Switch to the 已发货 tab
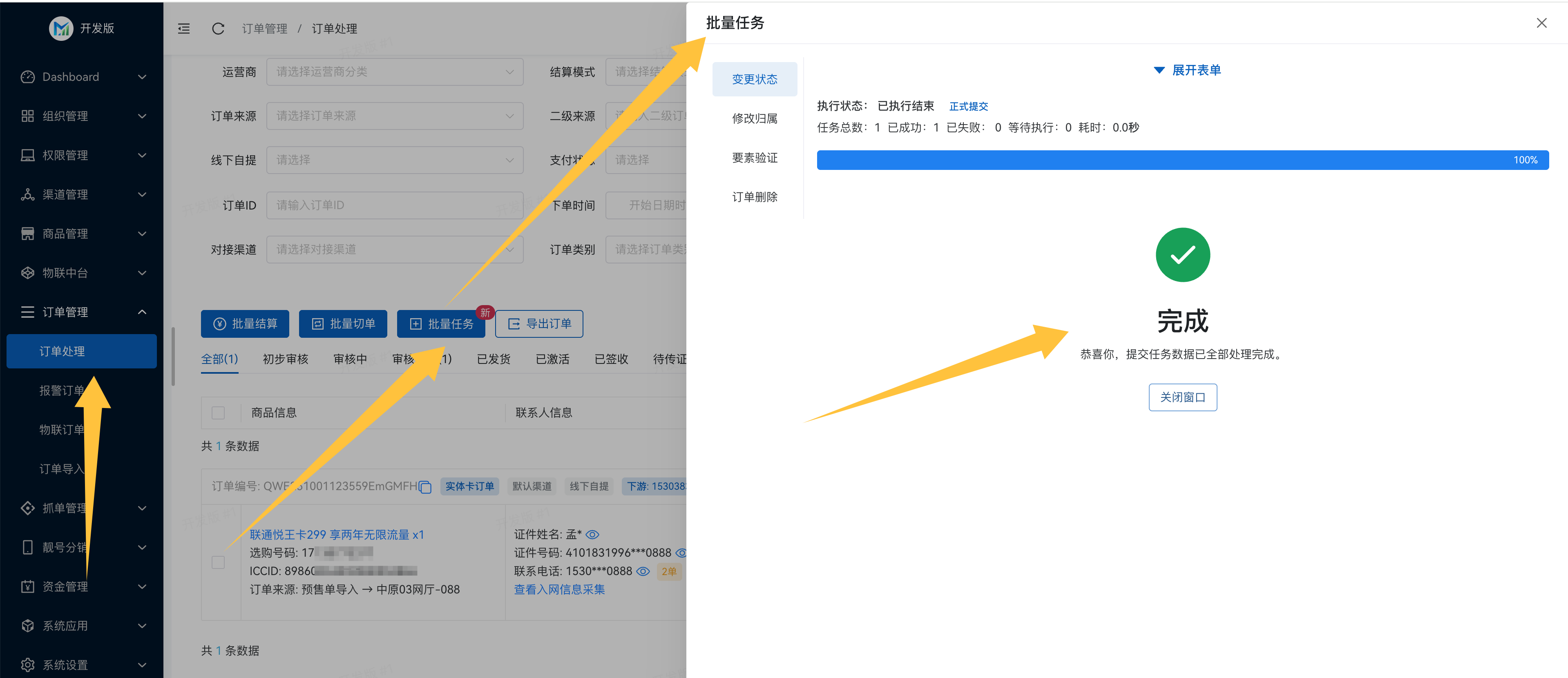This screenshot has height=678, width=1568. pos(493,359)
